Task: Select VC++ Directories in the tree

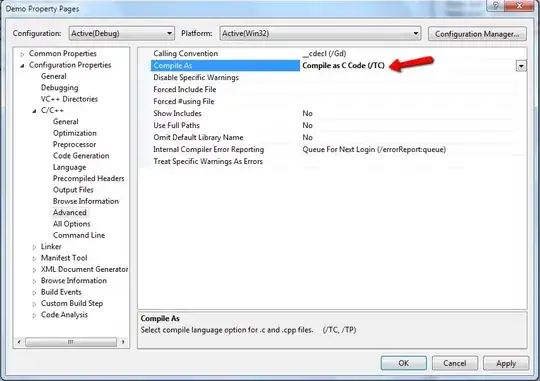Action: click(x=69, y=99)
